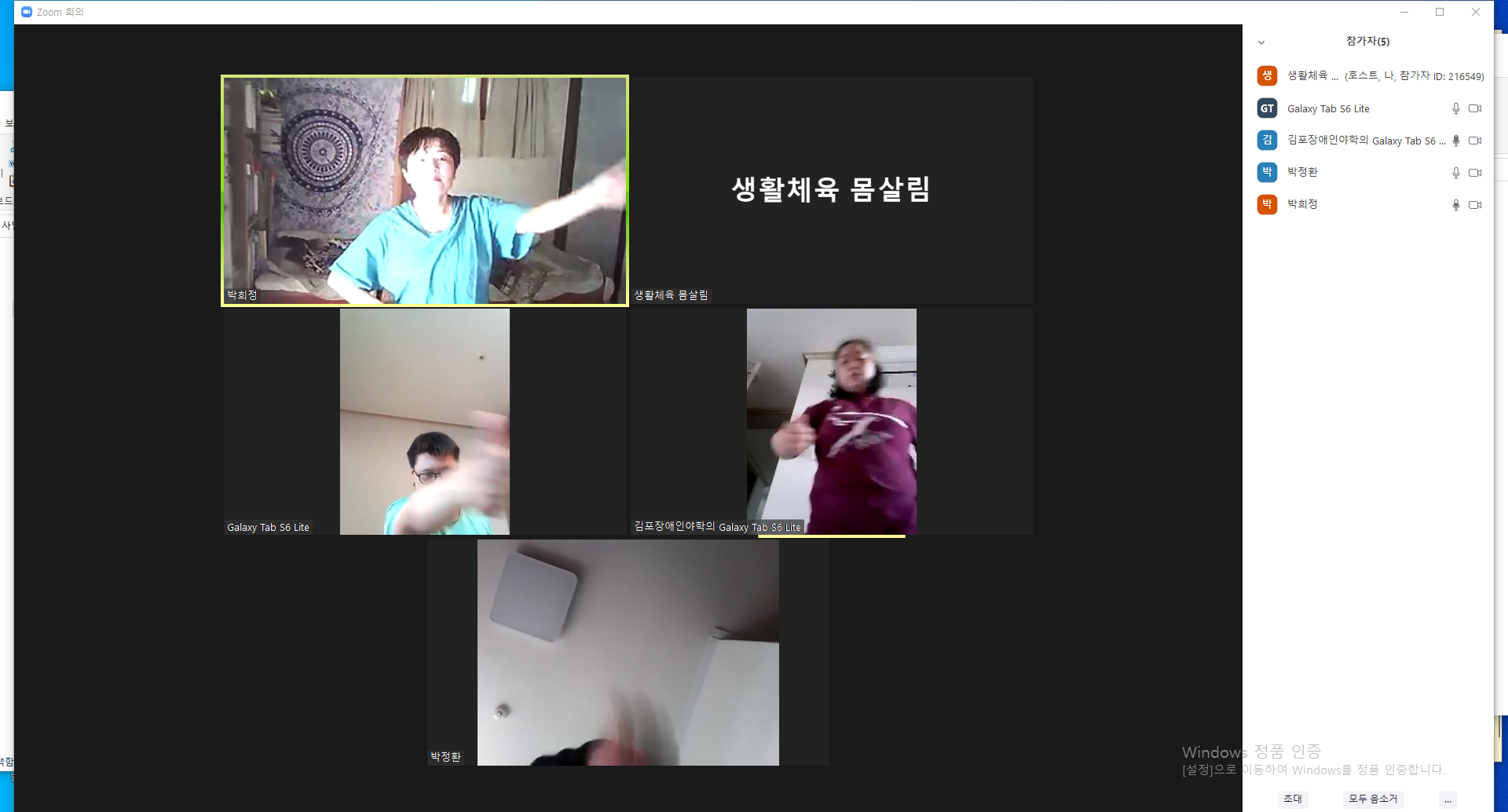Click camera icon for 박희정
Viewport: 1508px width, 812px height.
point(1475,205)
